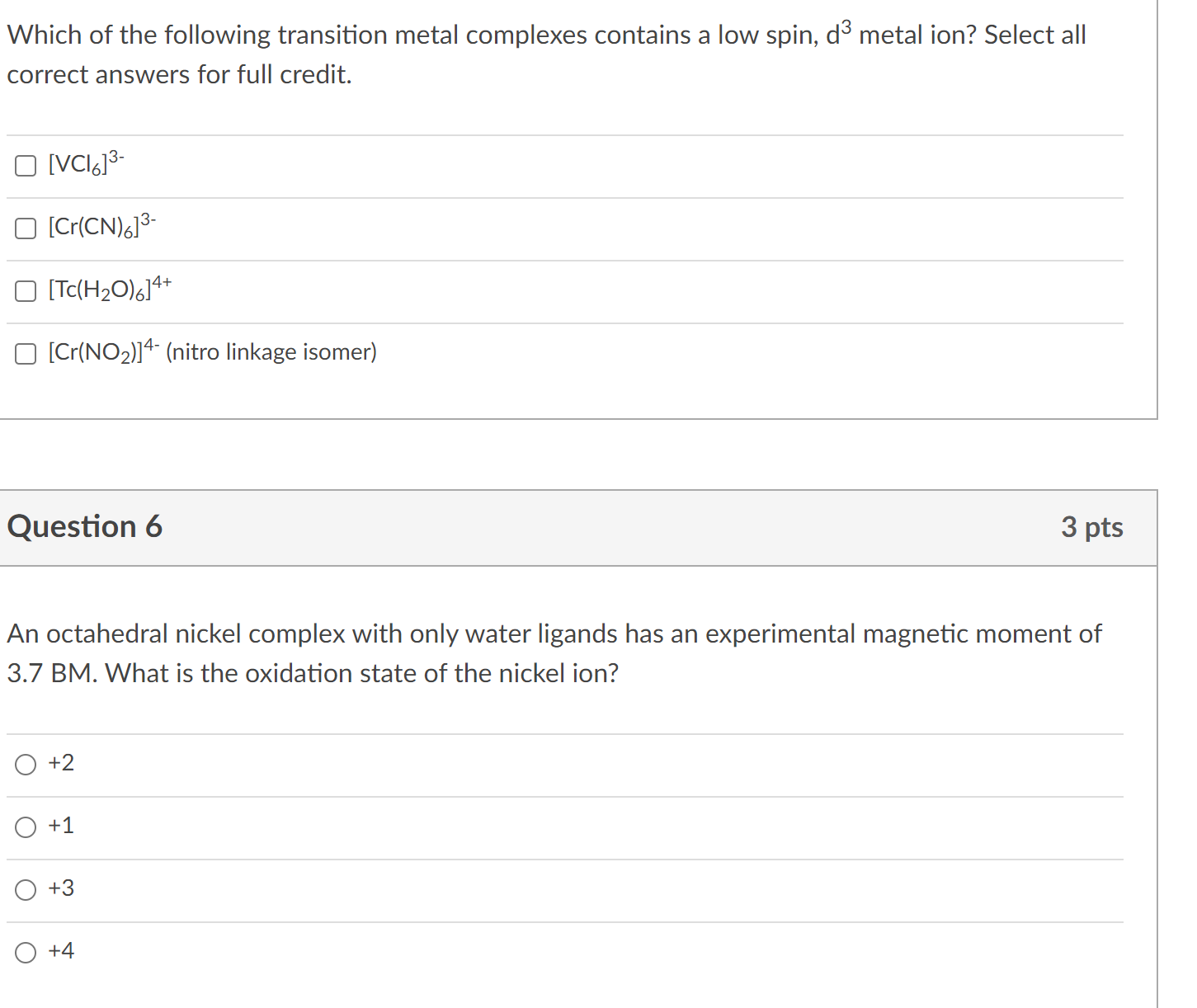The width and height of the screenshot is (1197, 1008).
Task: Check the nitro linkage isomer option
Action: click(25, 353)
